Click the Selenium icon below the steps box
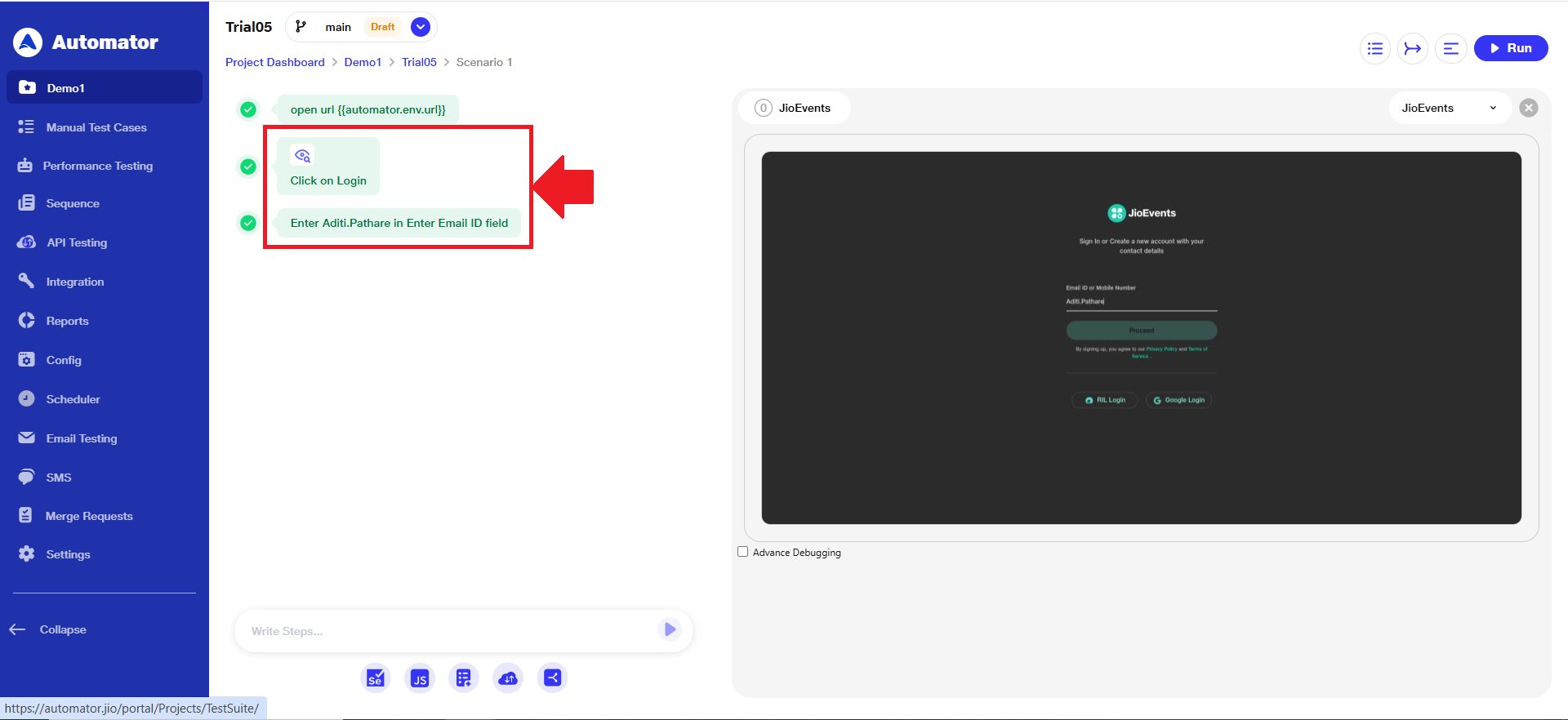The width and height of the screenshot is (1568, 720). [x=375, y=678]
